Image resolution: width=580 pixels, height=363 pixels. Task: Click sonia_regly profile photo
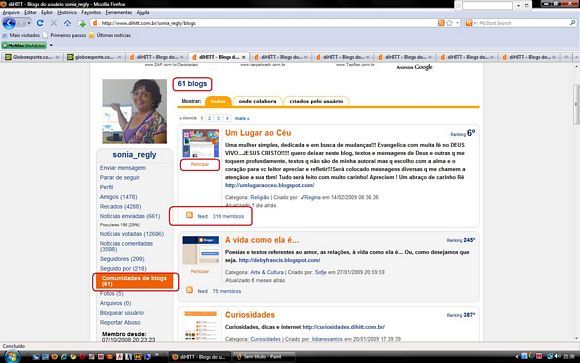coord(135,111)
